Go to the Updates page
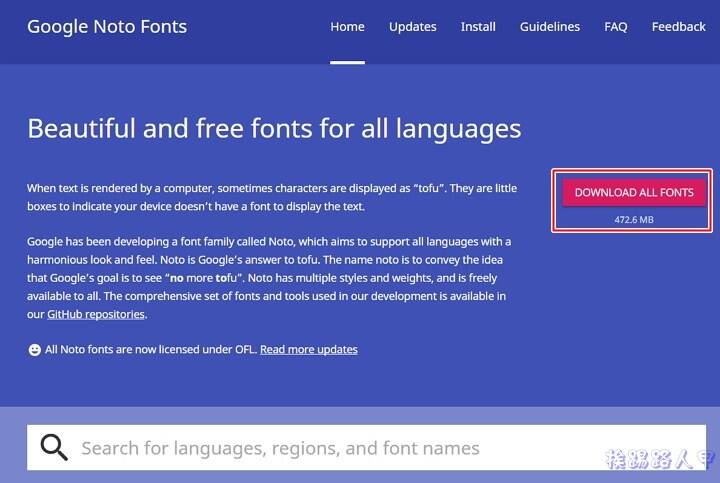 click(412, 27)
